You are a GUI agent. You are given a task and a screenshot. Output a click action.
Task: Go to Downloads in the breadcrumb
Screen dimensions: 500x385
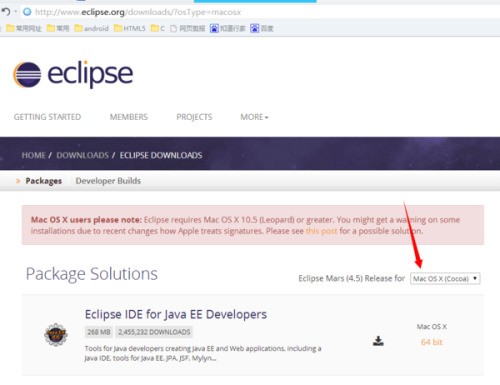click(82, 155)
